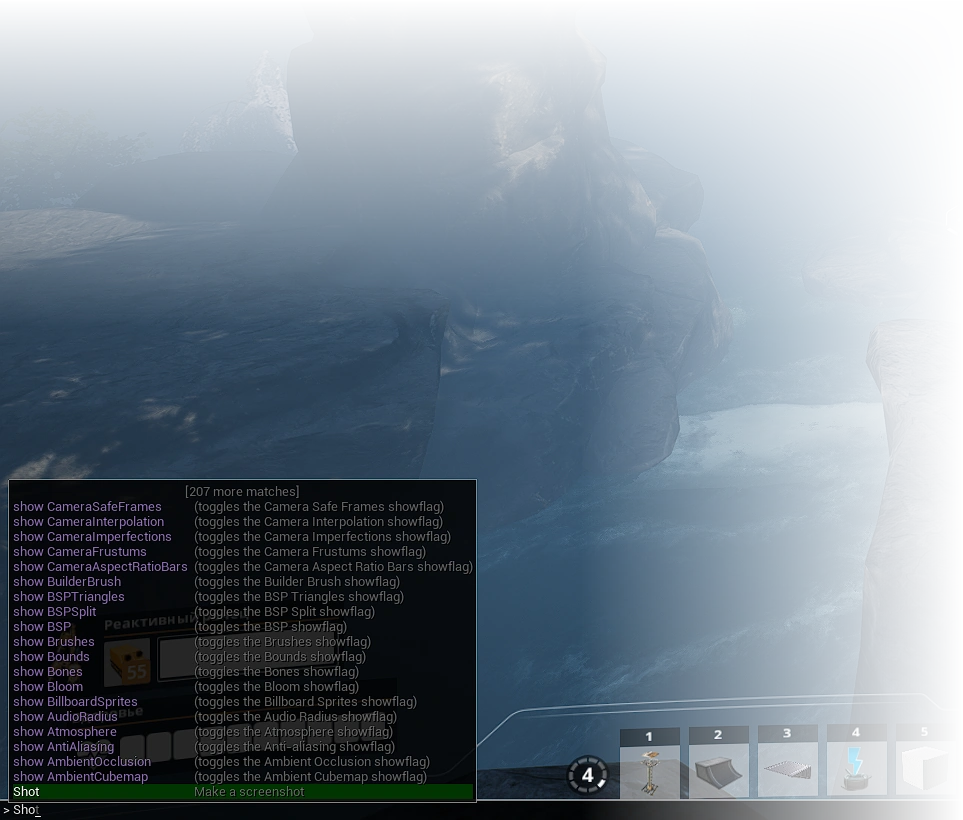Pick the lightning bolt generator in slot 4
The width and height of the screenshot is (963, 820).
[x=856, y=770]
